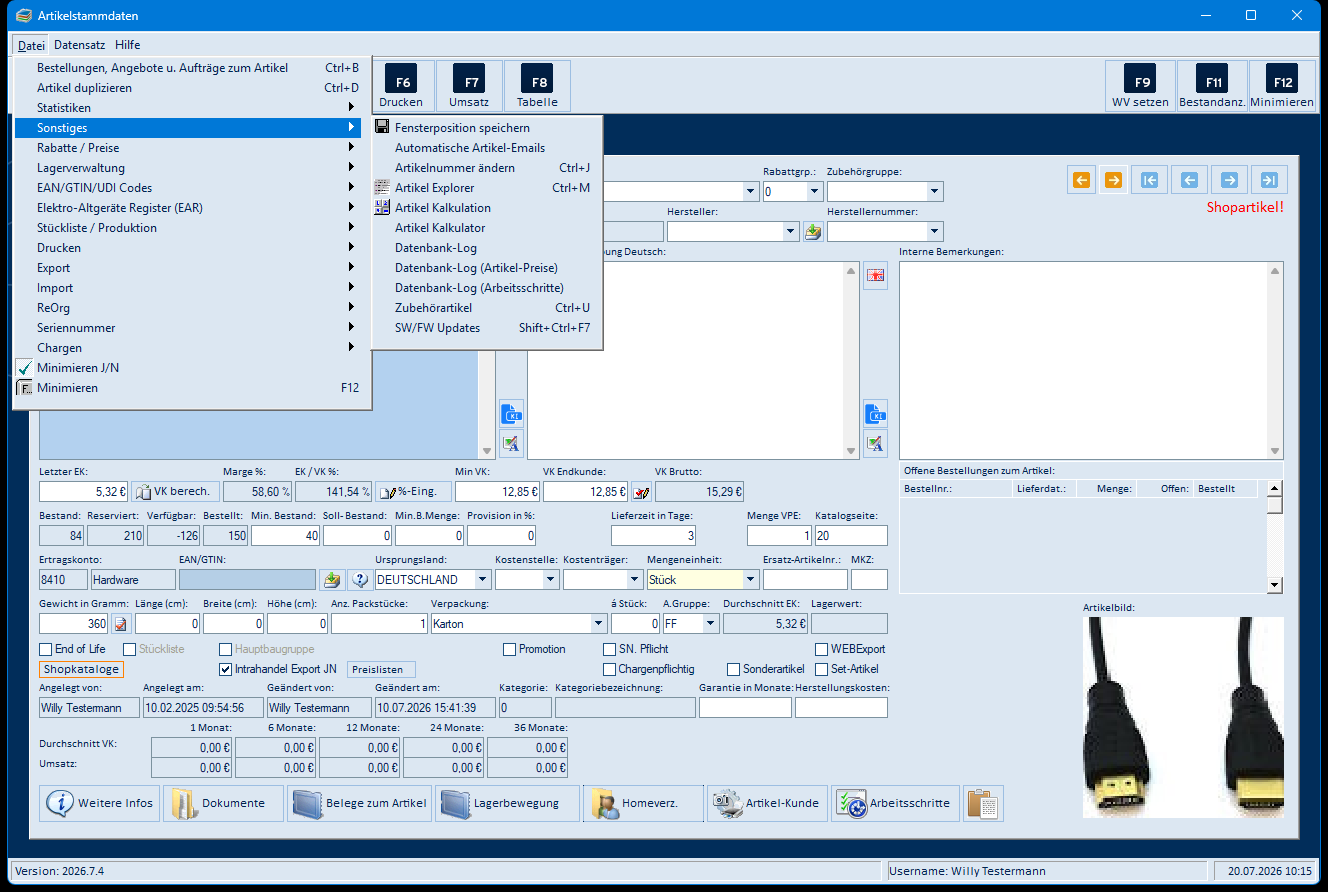Open the Hilfe menu
The image size is (1328, 892).
point(127,45)
